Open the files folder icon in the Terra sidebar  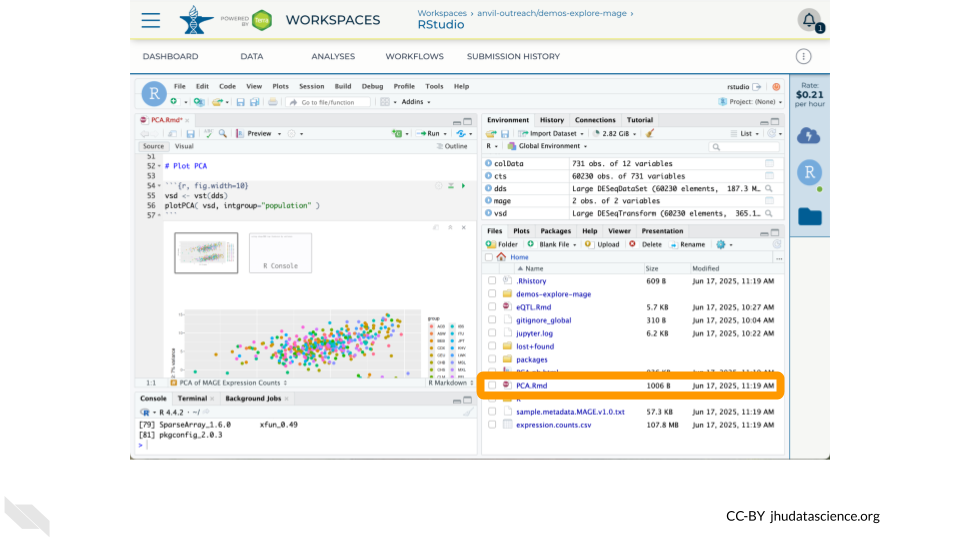809,216
